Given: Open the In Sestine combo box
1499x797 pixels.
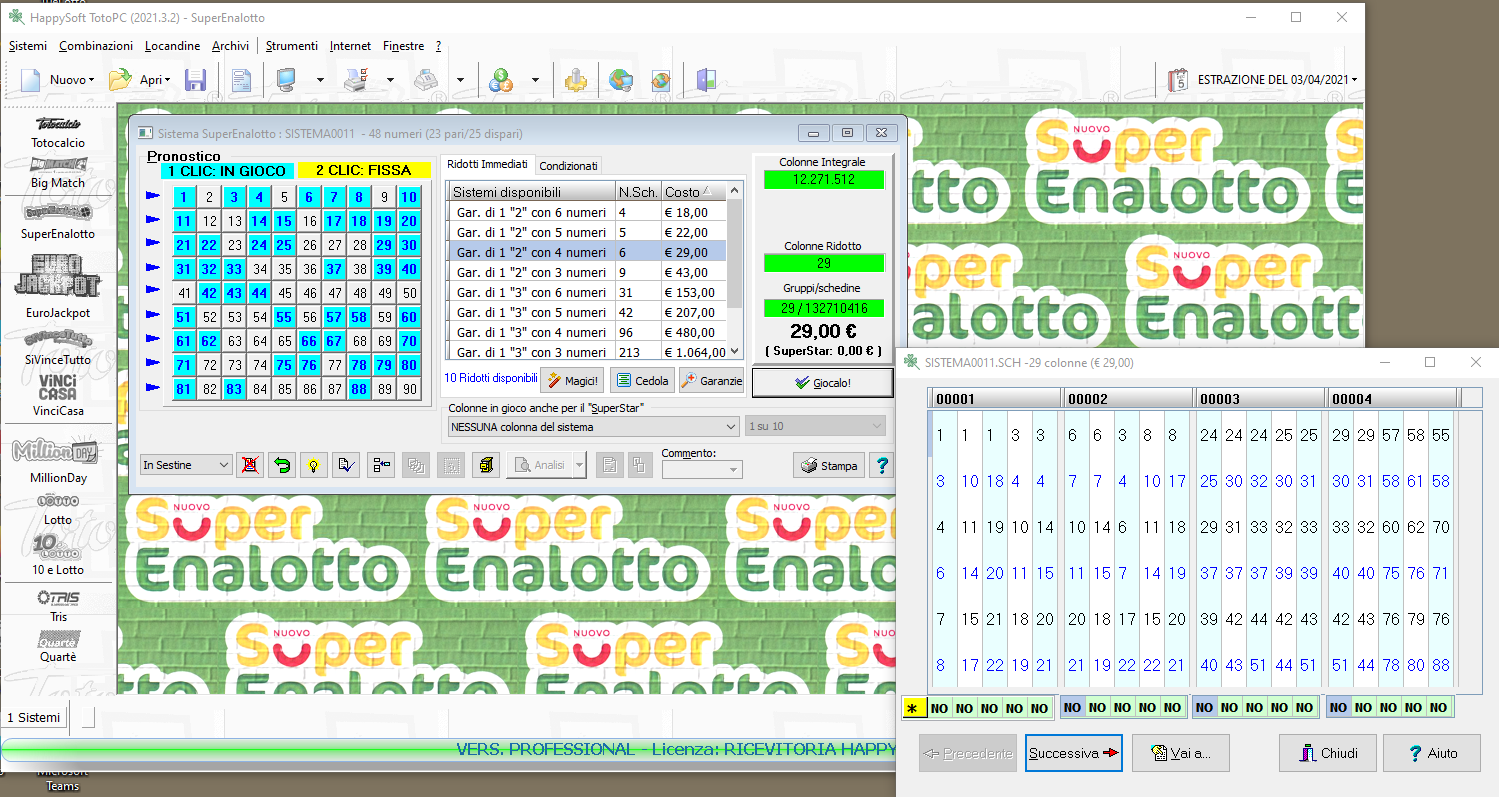Looking at the screenshot, I should tap(187, 465).
